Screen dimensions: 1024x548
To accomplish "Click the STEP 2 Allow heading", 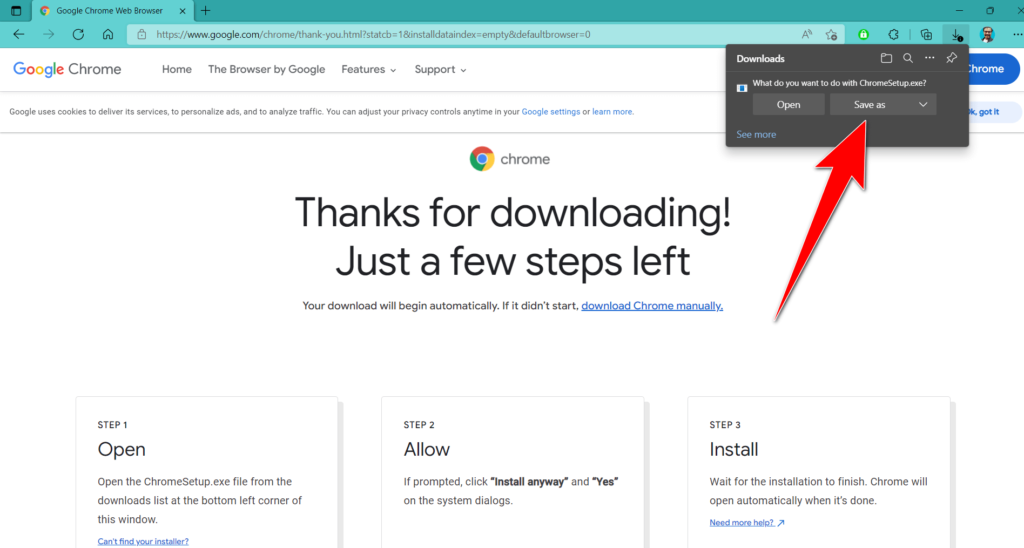I will [x=426, y=449].
